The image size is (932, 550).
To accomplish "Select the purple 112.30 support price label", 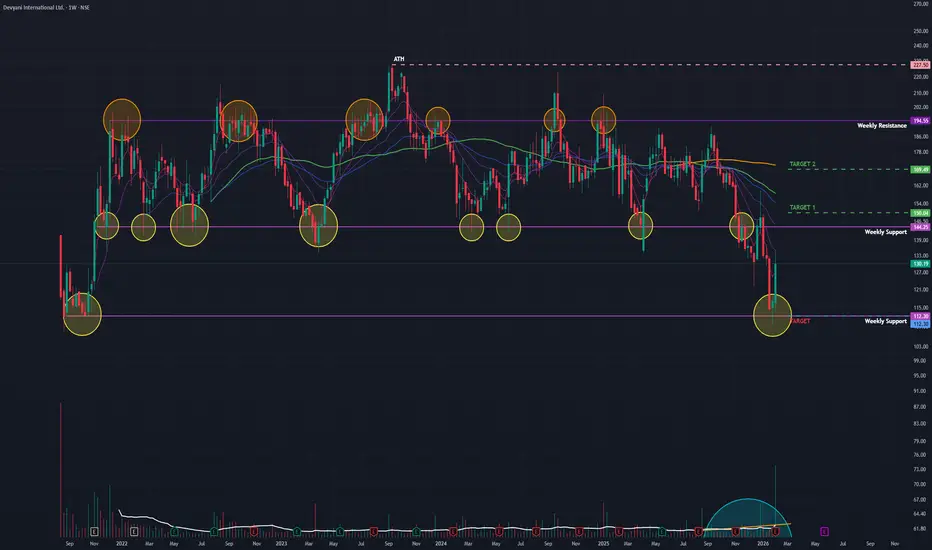I will [920, 316].
